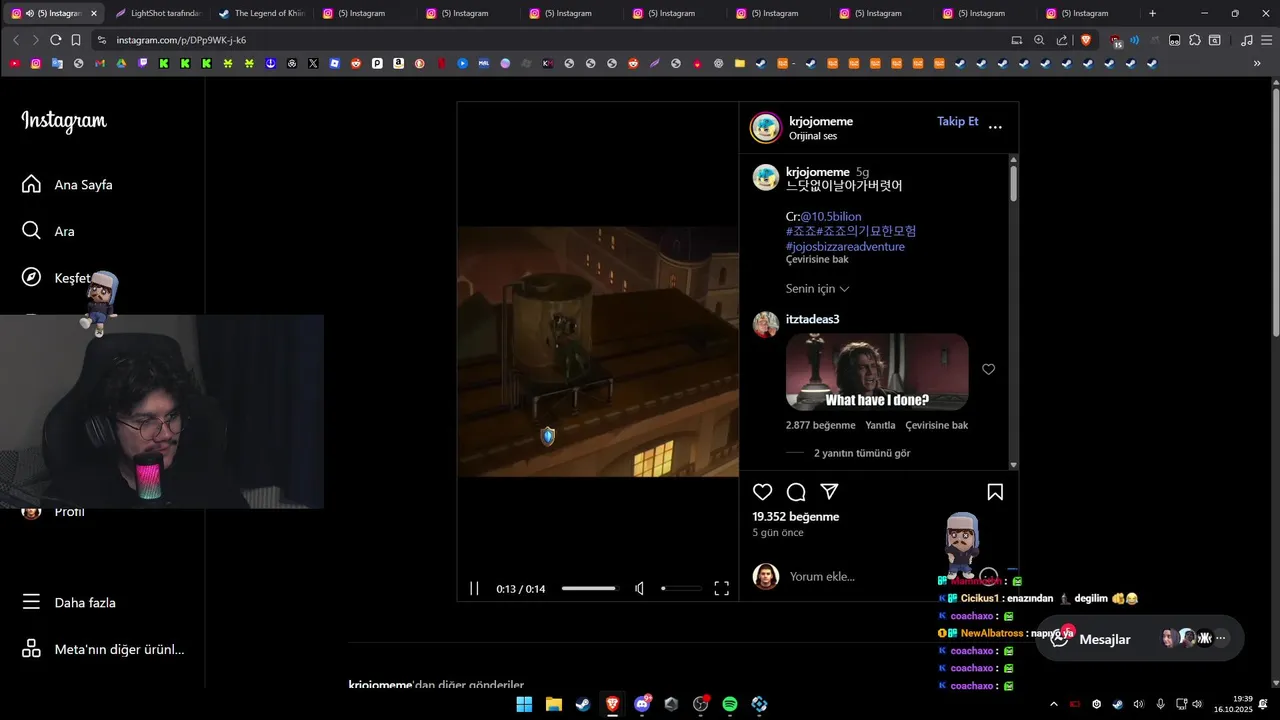Viewport: 1280px width, 720px height.
Task: Enter fullscreen video mode
Action: [721, 589]
